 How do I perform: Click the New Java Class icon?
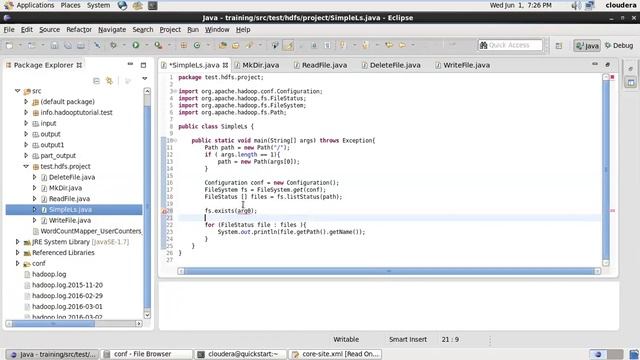coord(197,45)
